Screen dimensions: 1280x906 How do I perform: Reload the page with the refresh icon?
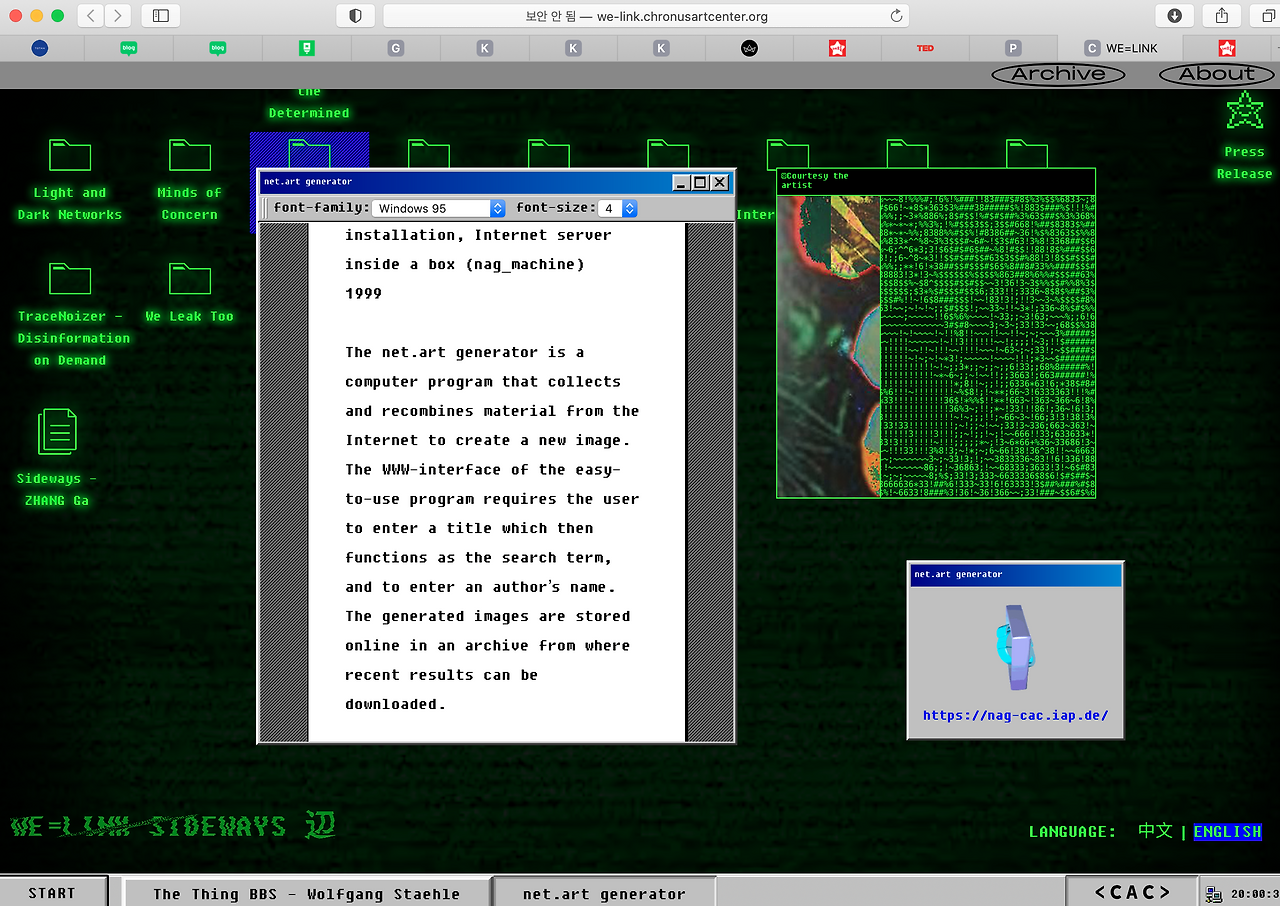896,15
